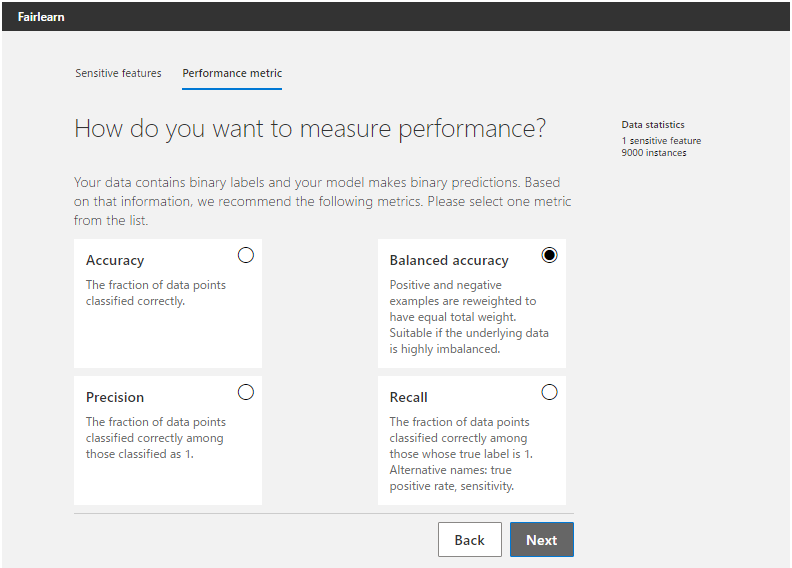Click the '9000 instances' statistic text
Image resolution: width=792 pixels, height=568 pixels.
[x=654, y=153]
